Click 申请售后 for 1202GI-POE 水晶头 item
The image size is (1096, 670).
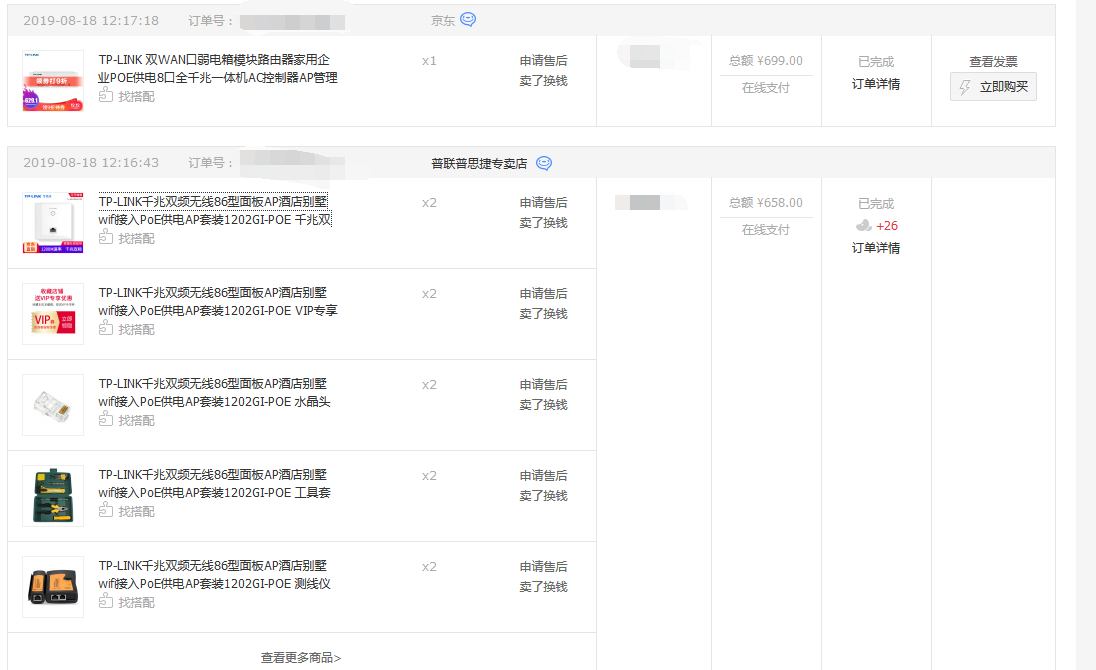pyautogui.click(x=543, y=384)
